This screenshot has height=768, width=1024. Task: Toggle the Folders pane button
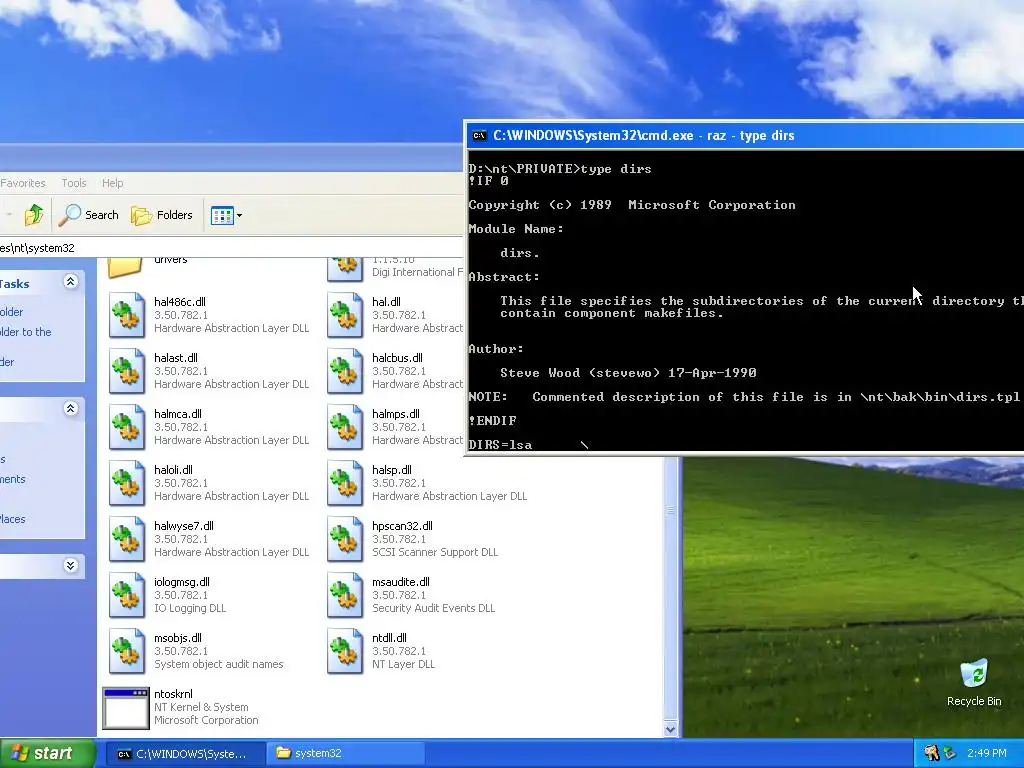[x=162, y=215]
